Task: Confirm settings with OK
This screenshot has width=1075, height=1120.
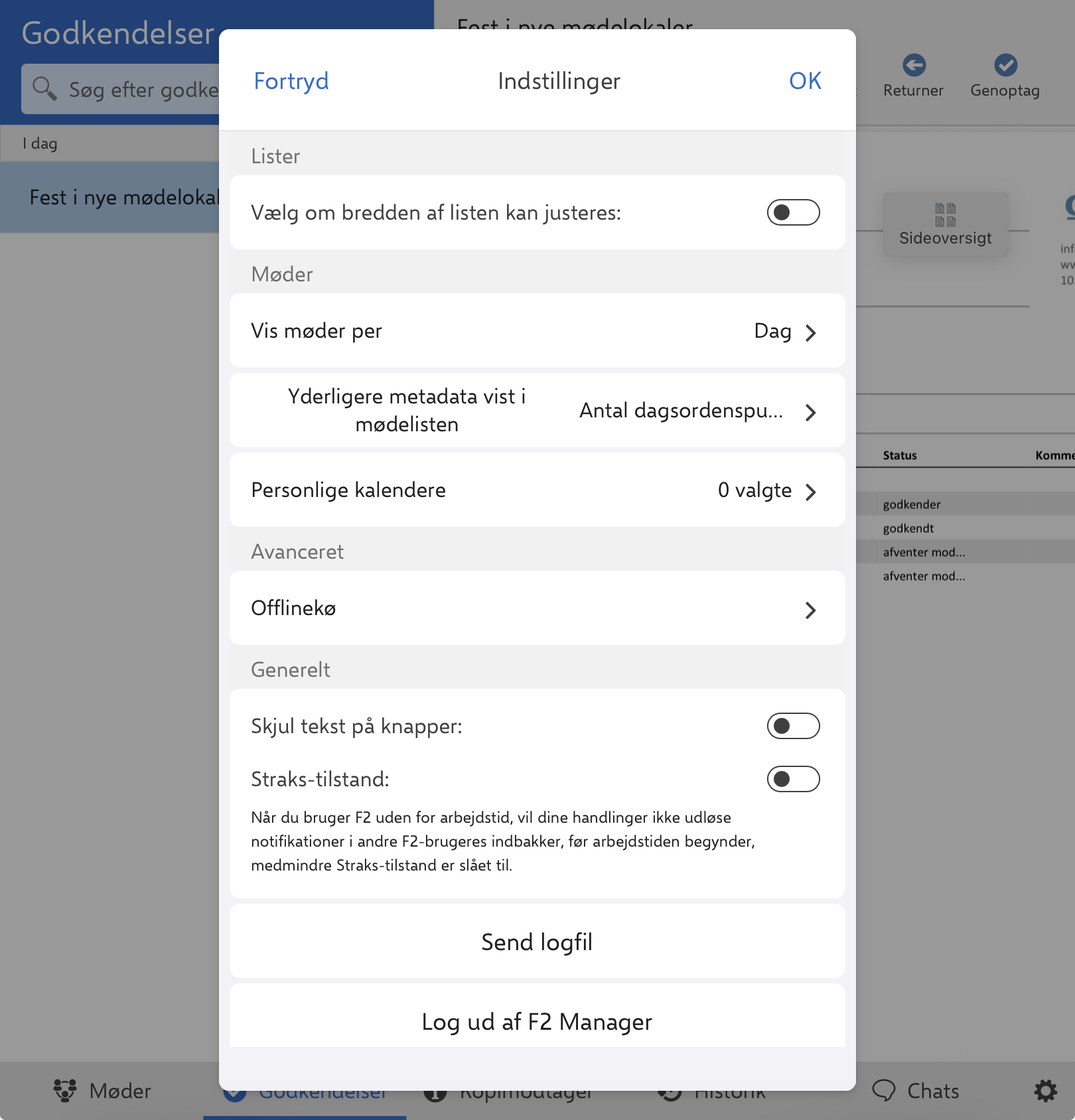Action: coord(805,81)
